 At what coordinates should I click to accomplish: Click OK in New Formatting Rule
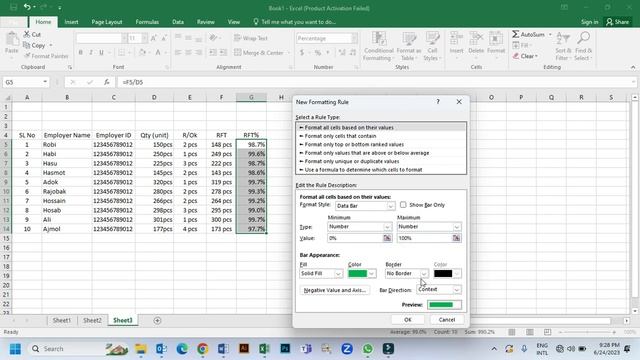(x=408, y=320)
